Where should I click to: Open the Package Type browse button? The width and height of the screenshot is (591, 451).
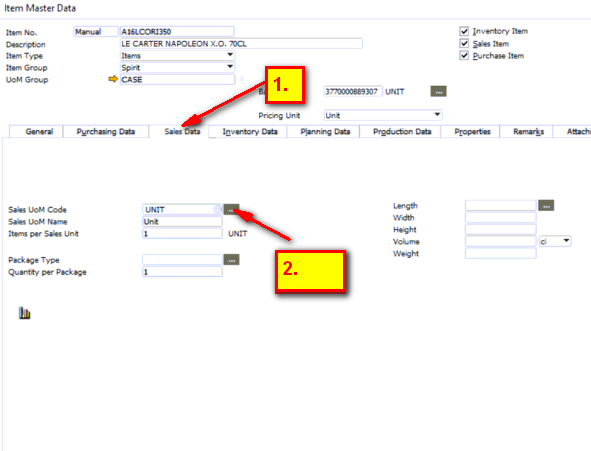(231, 260)
